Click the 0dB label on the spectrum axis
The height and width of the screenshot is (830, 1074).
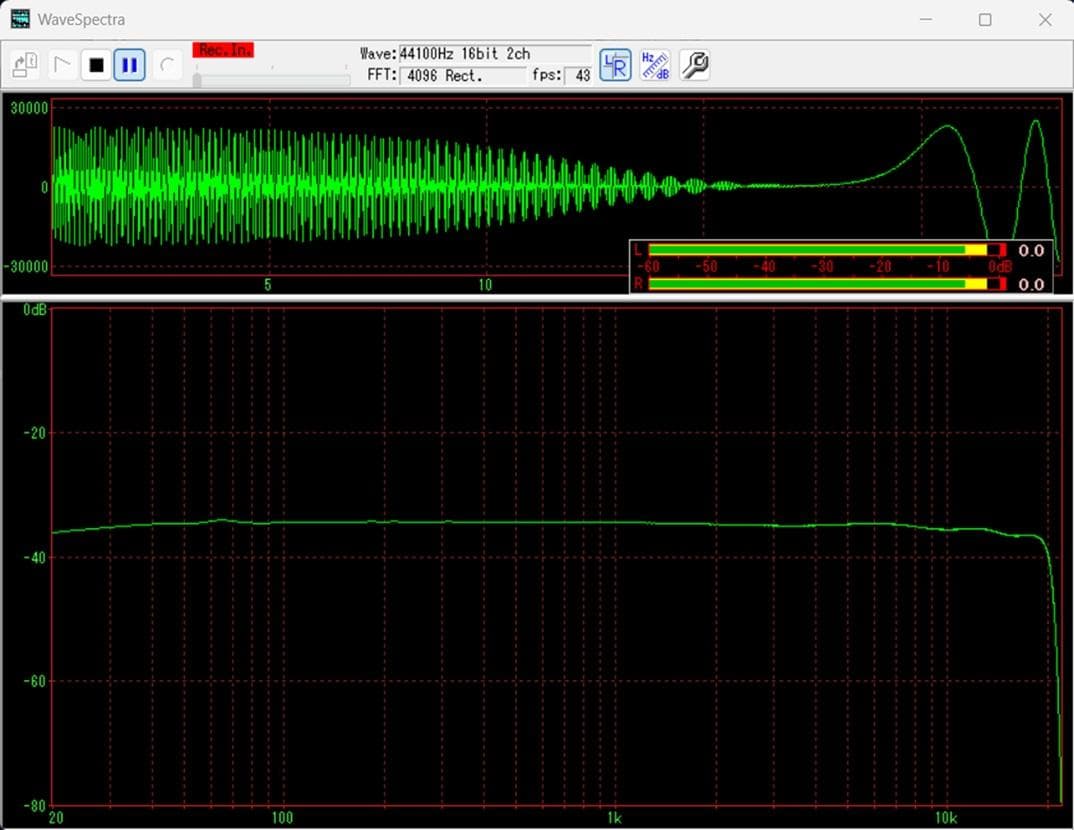click(35, 310)
